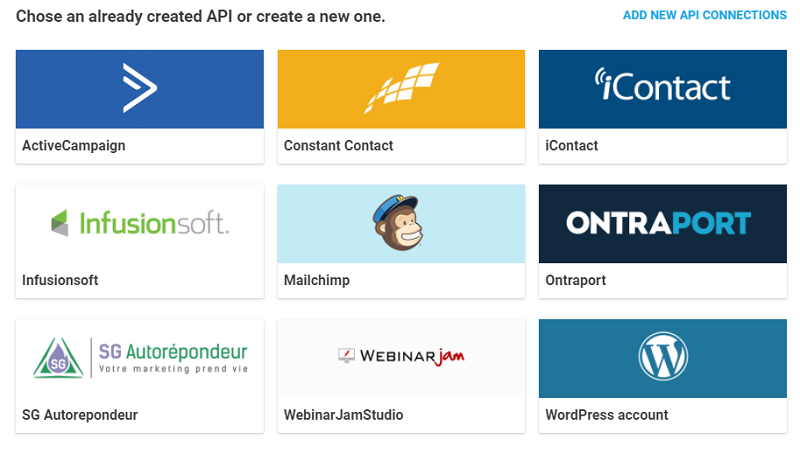This screenshot has width=800, height=453.
Task: Select the WordPress logo tile
Action: 663,359
